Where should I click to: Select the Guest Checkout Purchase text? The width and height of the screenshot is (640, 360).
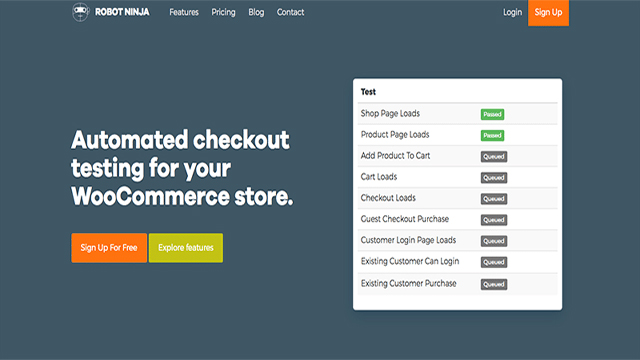404,219
